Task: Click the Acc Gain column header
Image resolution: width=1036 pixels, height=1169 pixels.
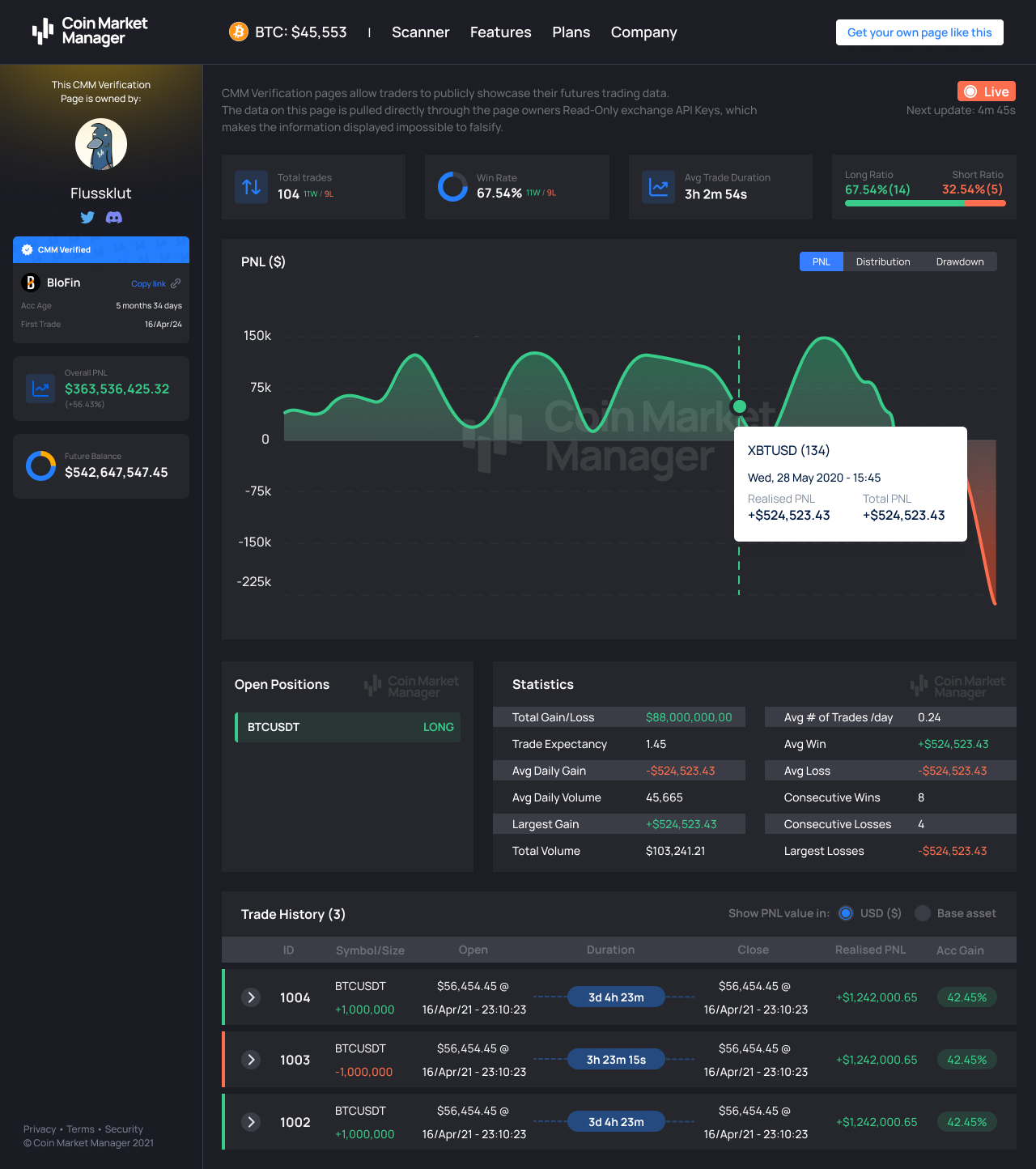Action: [960, 950]
